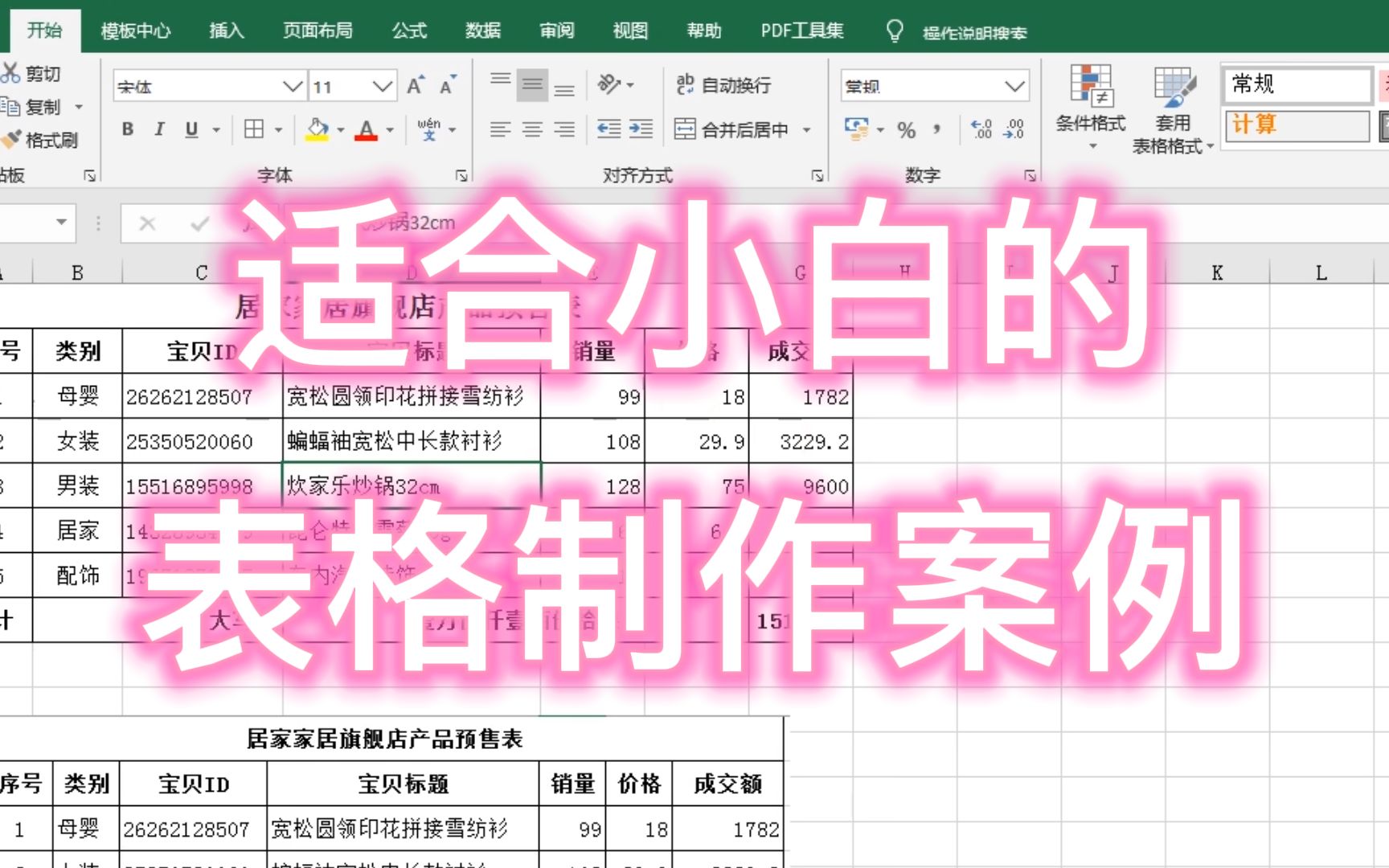Expand the Name Box dropdown
Viewport: 1389px width, 868px height.
pos(61,222)
